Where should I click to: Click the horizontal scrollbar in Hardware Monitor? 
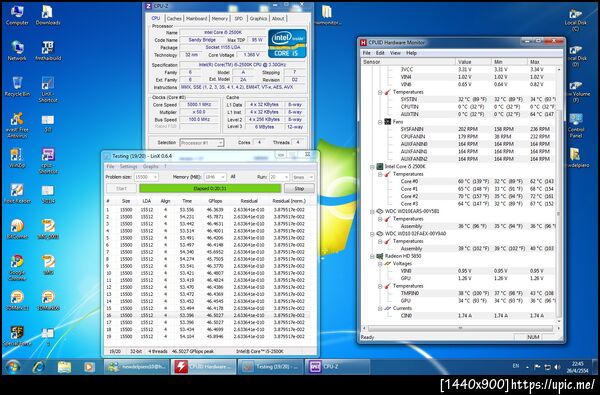(460, 328)
